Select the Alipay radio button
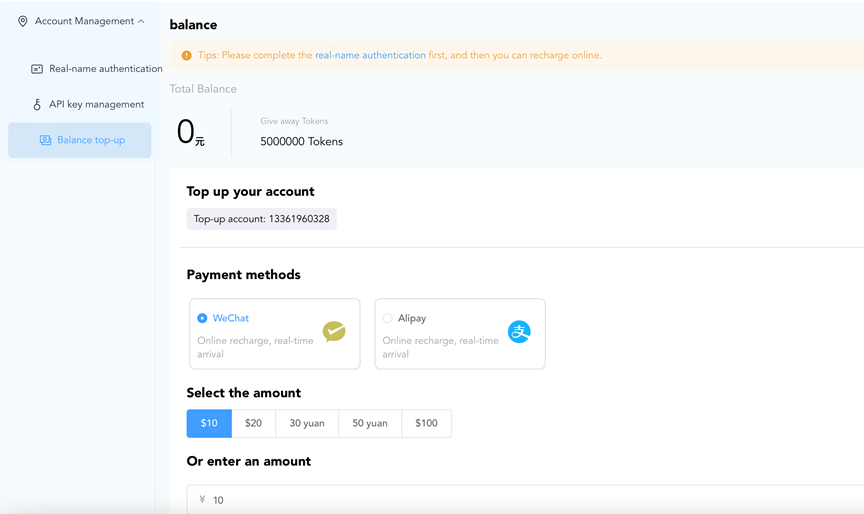This screenshot has width=864, height=514. (387, 318)
